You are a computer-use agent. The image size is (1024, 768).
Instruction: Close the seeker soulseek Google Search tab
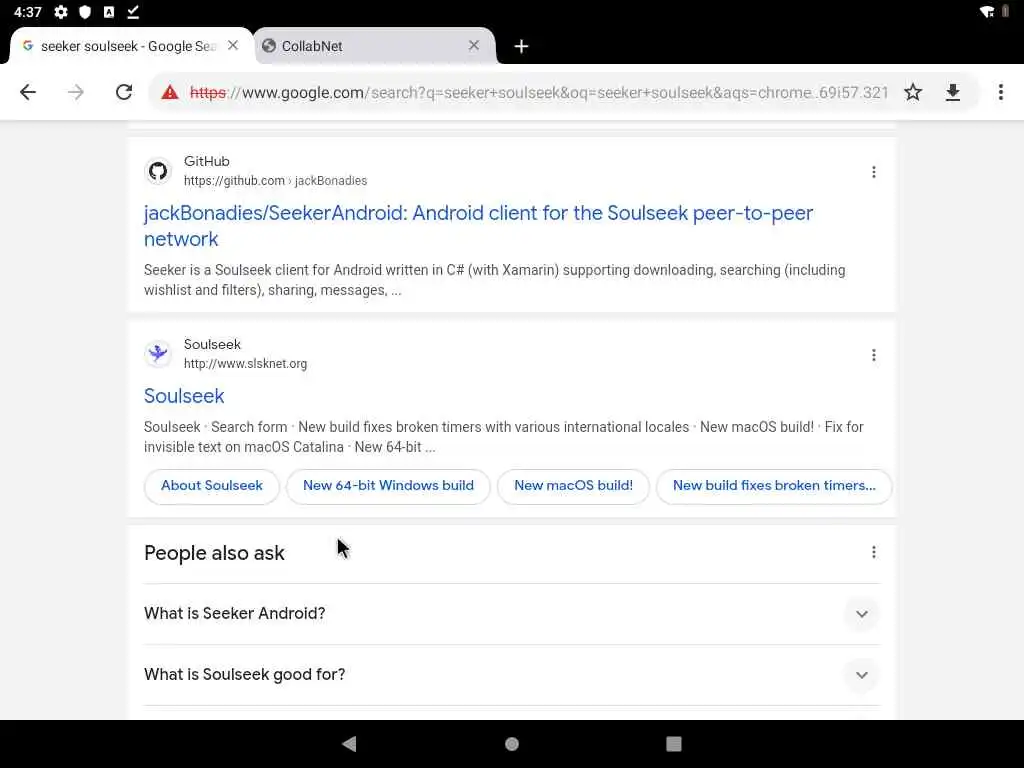pos(233,46)
